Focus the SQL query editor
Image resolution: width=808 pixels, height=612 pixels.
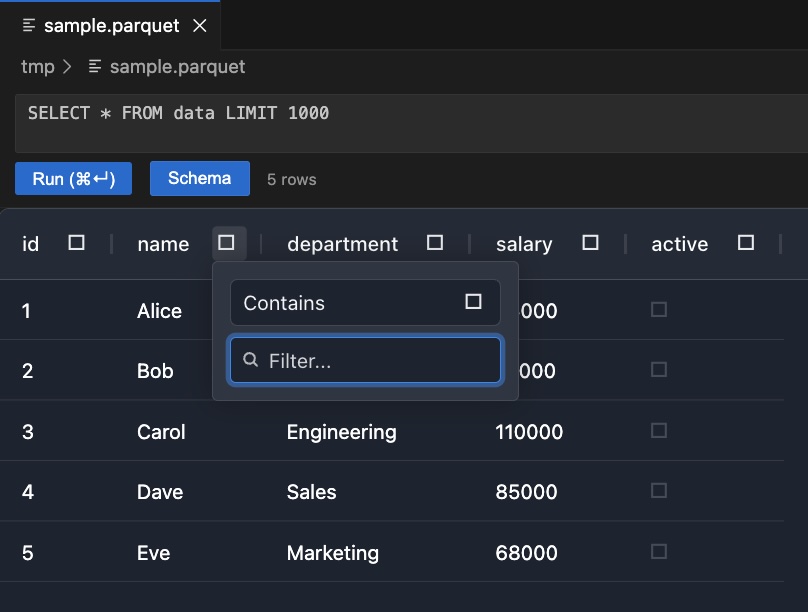pos(411,123)
